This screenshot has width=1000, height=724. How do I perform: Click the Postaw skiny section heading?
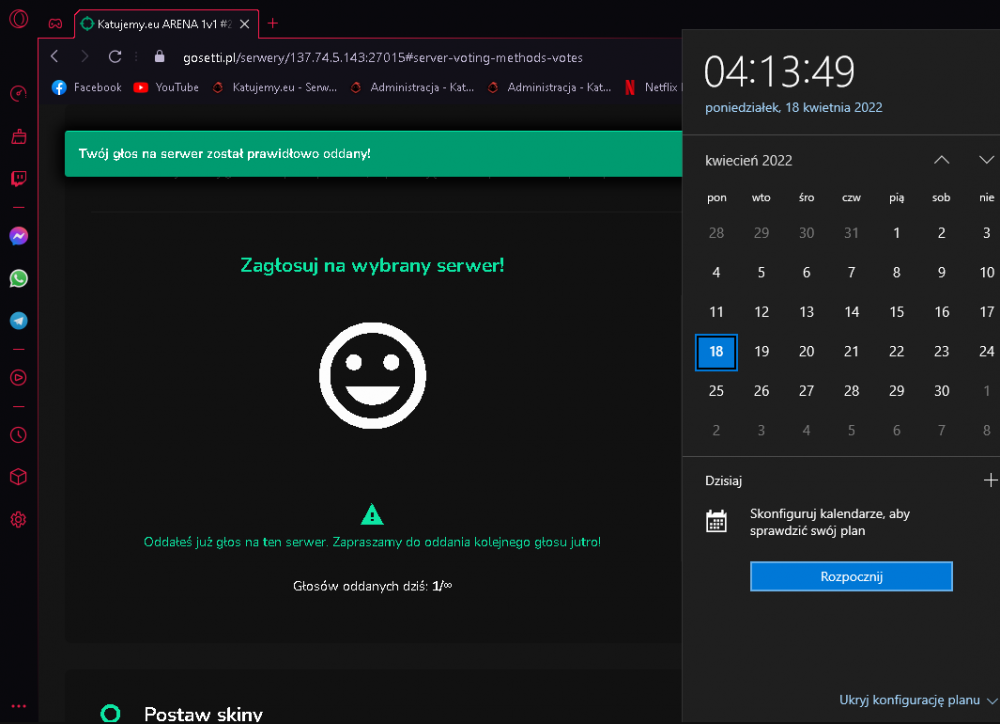(x=203, y=713)
